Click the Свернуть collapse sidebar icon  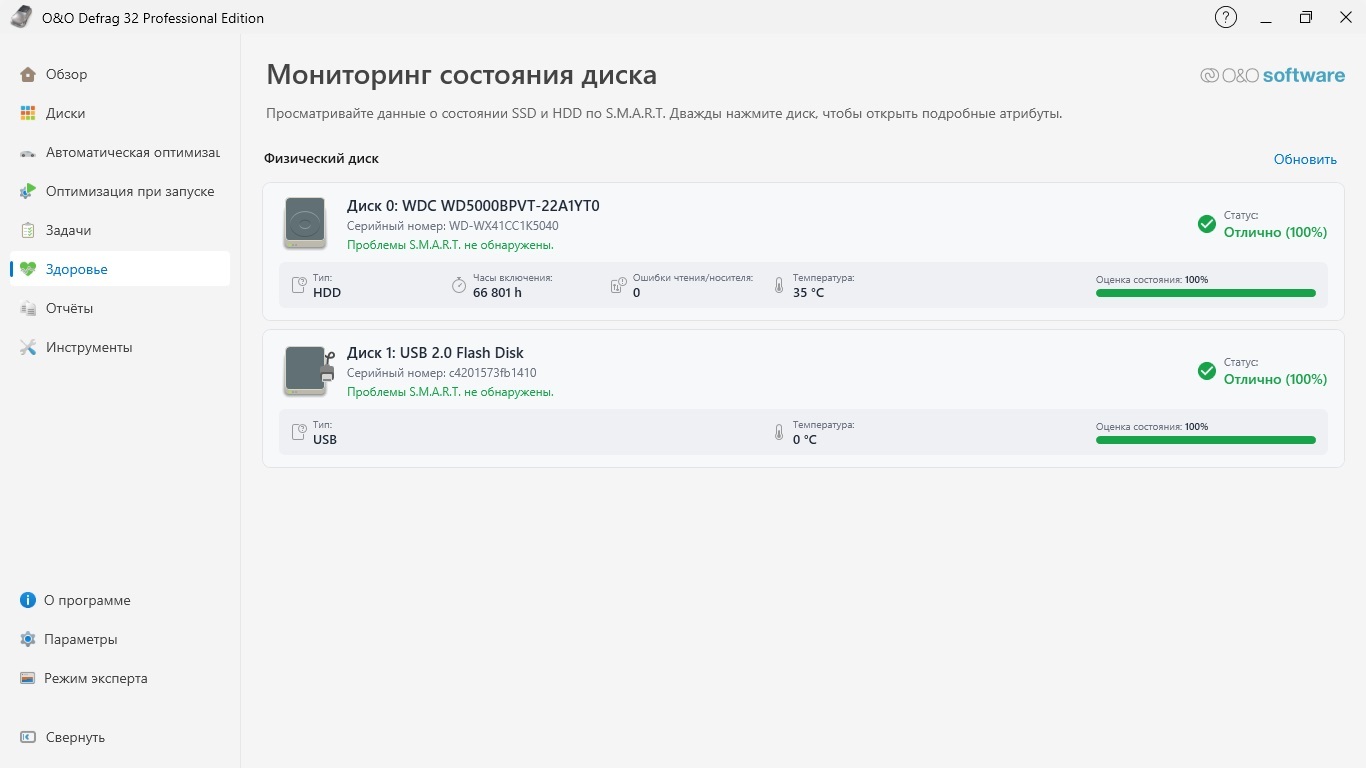pyautogui.click(x=28, y=737)
